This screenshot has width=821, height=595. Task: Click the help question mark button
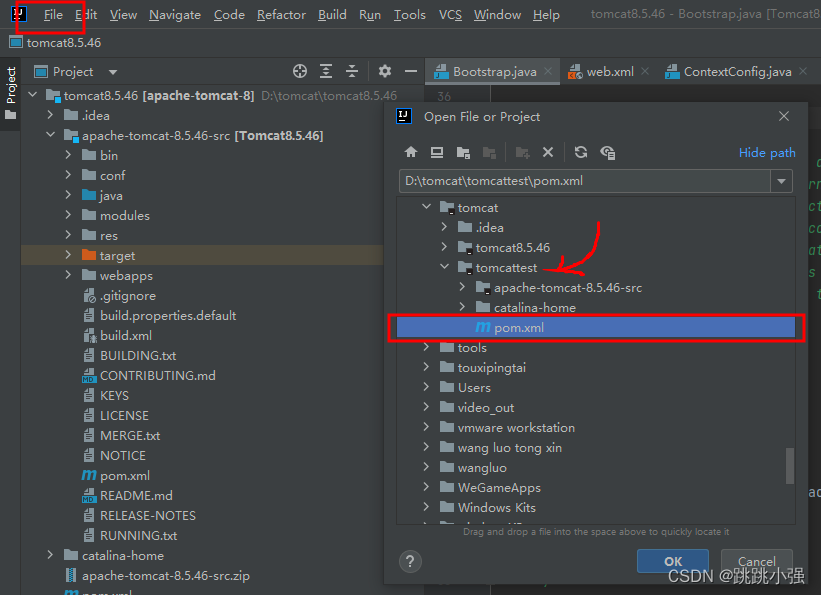410,561
